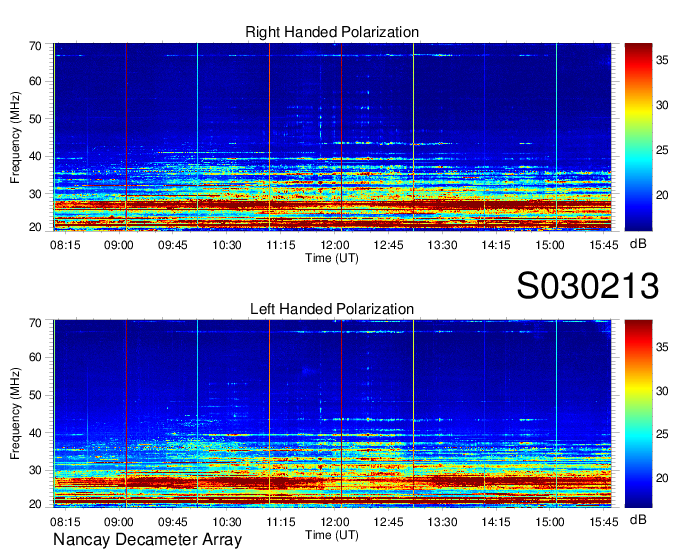The image size is (680, 552).
Task: Click 08:15 time tick under Left Handed plot
Action: coord(65,522)
